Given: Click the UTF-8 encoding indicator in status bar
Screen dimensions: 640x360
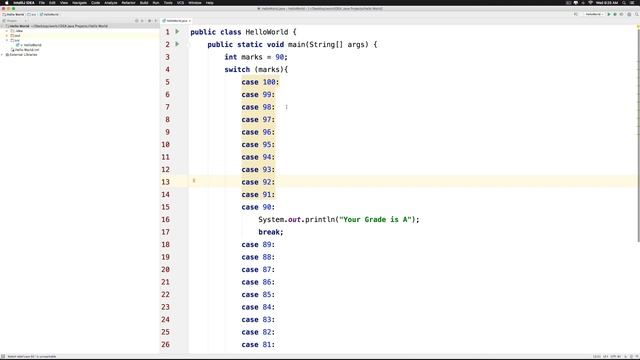Looking at the screenshot, I should point(616,356).
